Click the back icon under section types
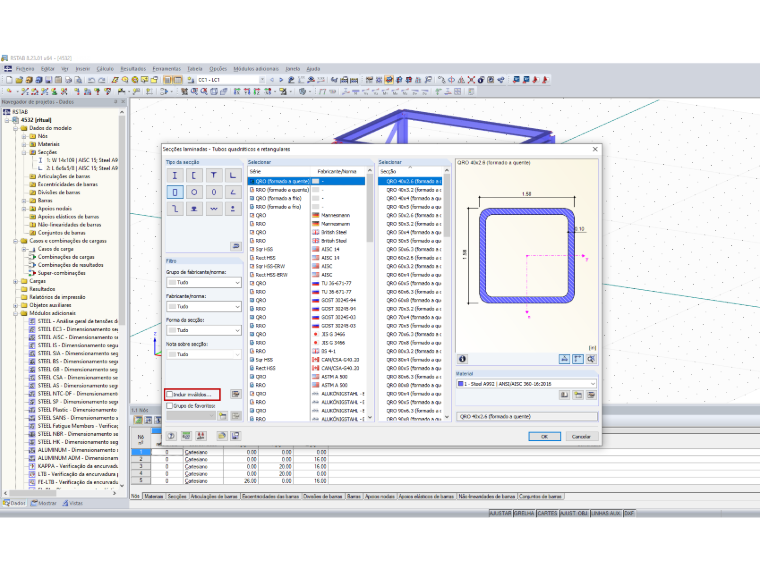Image resolution: width=760 pixels, height=570 pixels. (x=236, y=246)
